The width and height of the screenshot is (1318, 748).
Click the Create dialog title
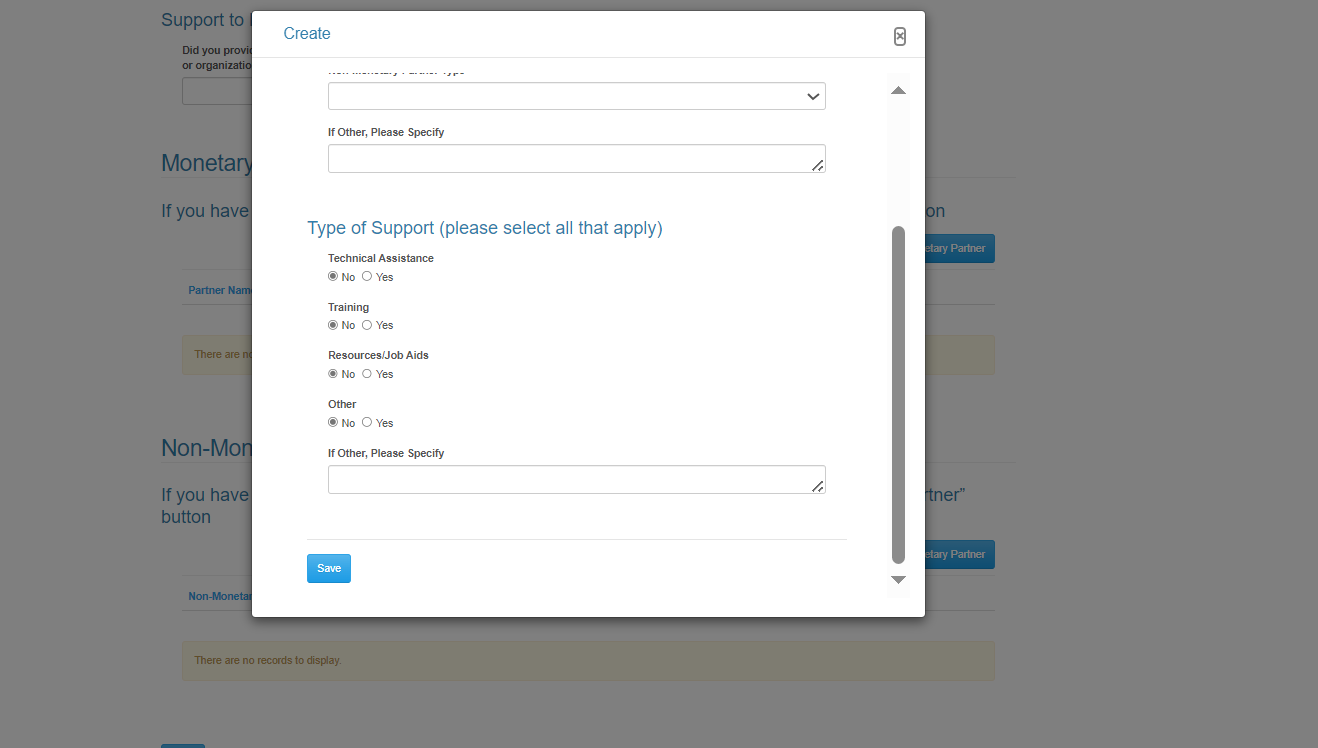[307, 34]
